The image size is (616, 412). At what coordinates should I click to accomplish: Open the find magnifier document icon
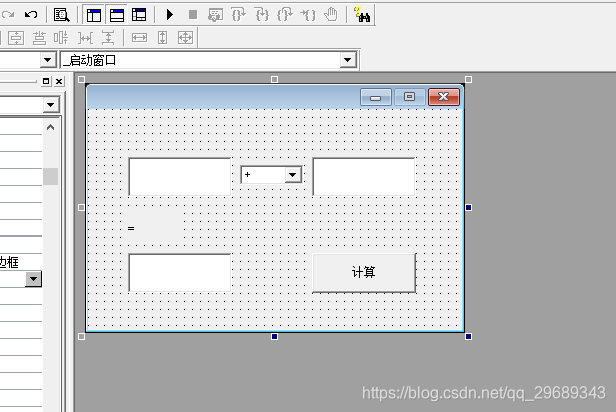tap(61, 15)
